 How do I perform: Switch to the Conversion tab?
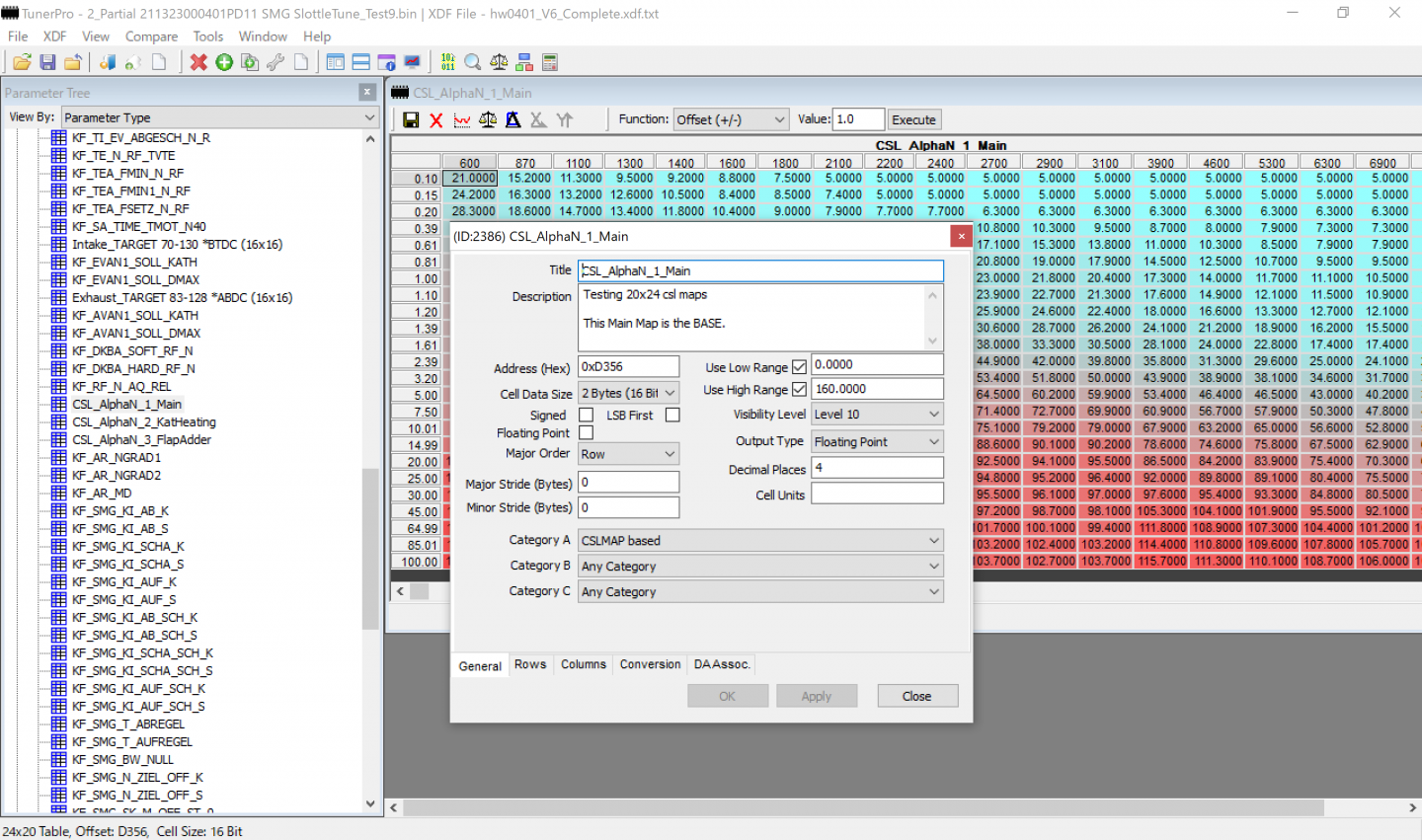[x=650, y=664]
